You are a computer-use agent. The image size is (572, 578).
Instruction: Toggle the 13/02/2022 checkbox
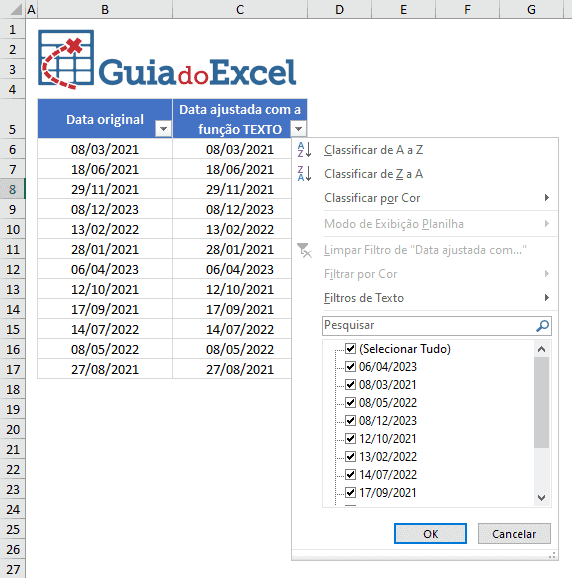coord(350,456)
